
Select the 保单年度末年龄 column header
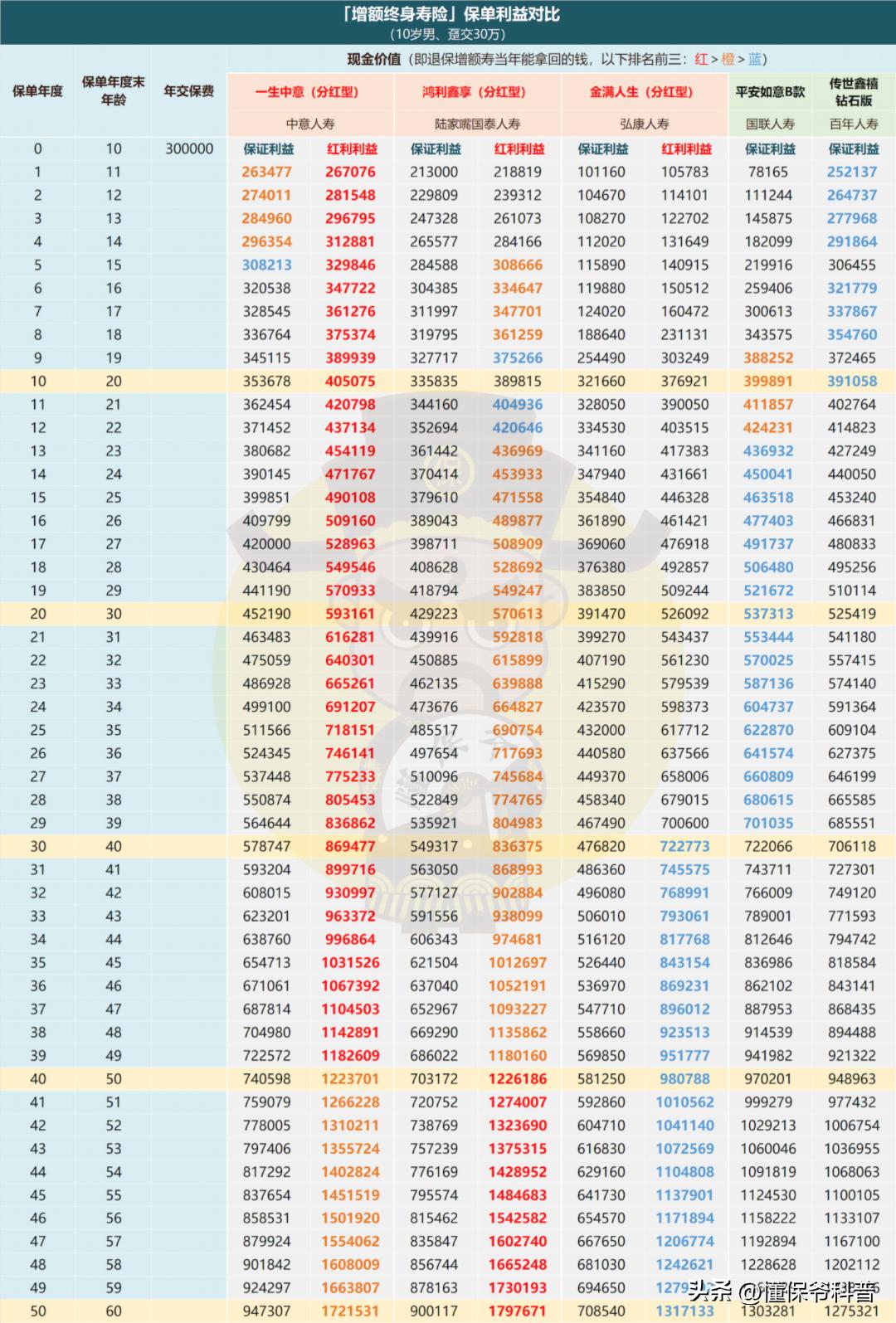pos(114,91)
